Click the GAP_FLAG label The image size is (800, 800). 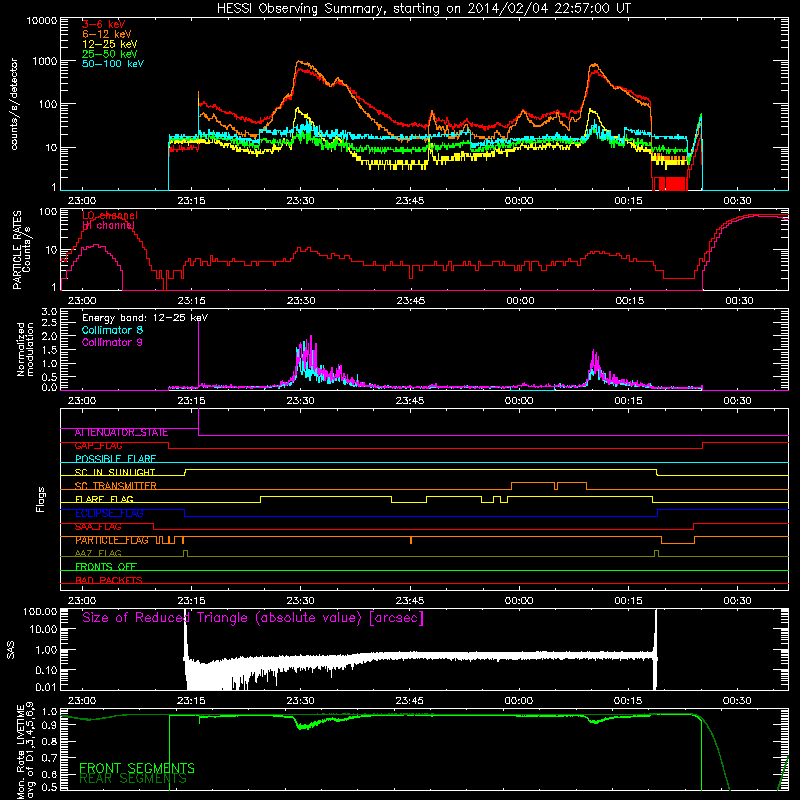98,446
